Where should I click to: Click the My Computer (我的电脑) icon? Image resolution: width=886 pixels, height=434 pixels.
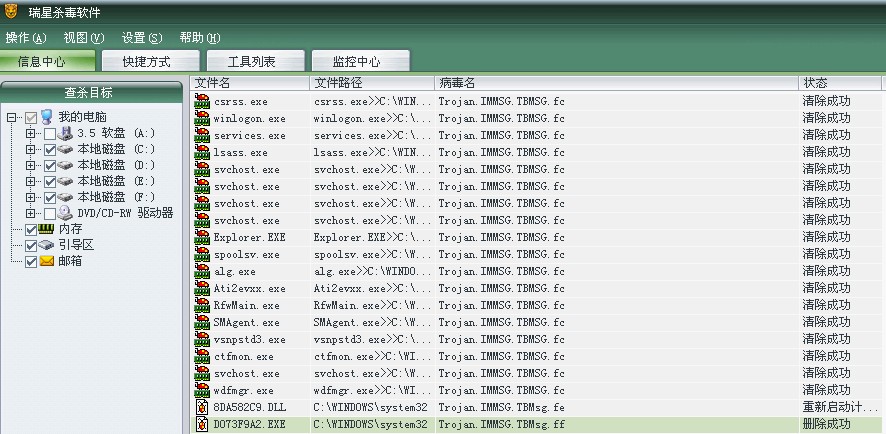(x=47, y=118)
